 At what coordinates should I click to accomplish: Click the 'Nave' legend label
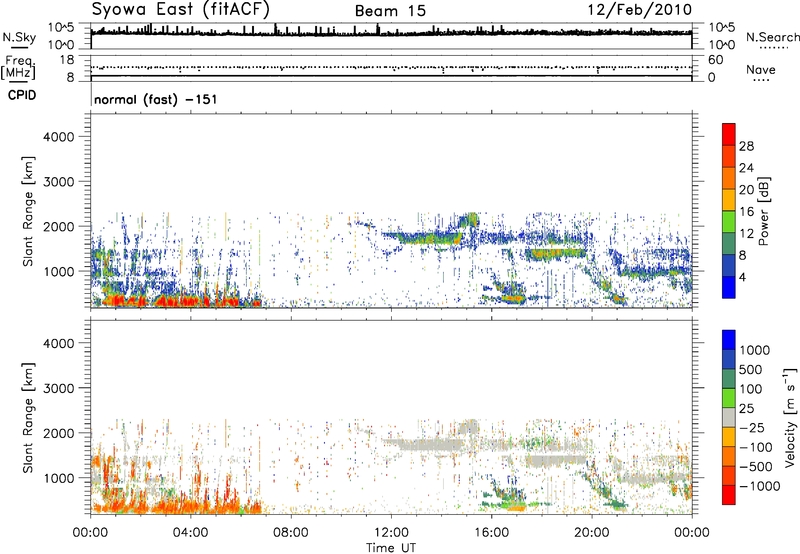click(761, 70)
